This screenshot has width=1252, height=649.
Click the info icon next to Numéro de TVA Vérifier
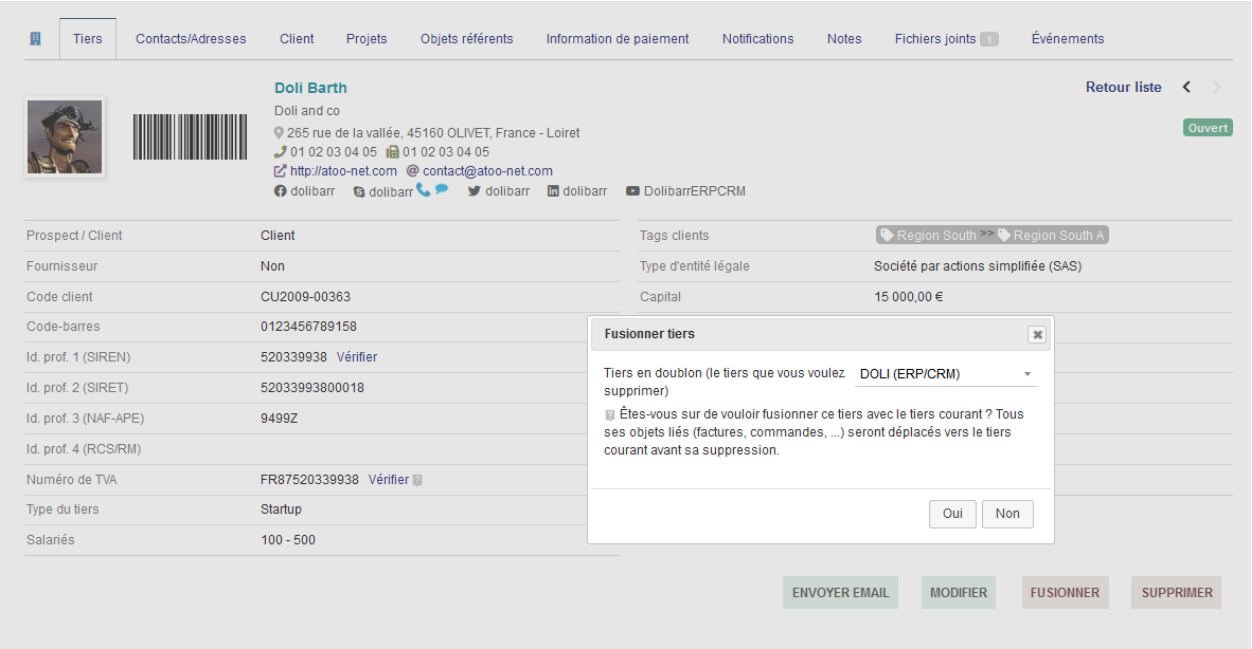click(417, 480)
